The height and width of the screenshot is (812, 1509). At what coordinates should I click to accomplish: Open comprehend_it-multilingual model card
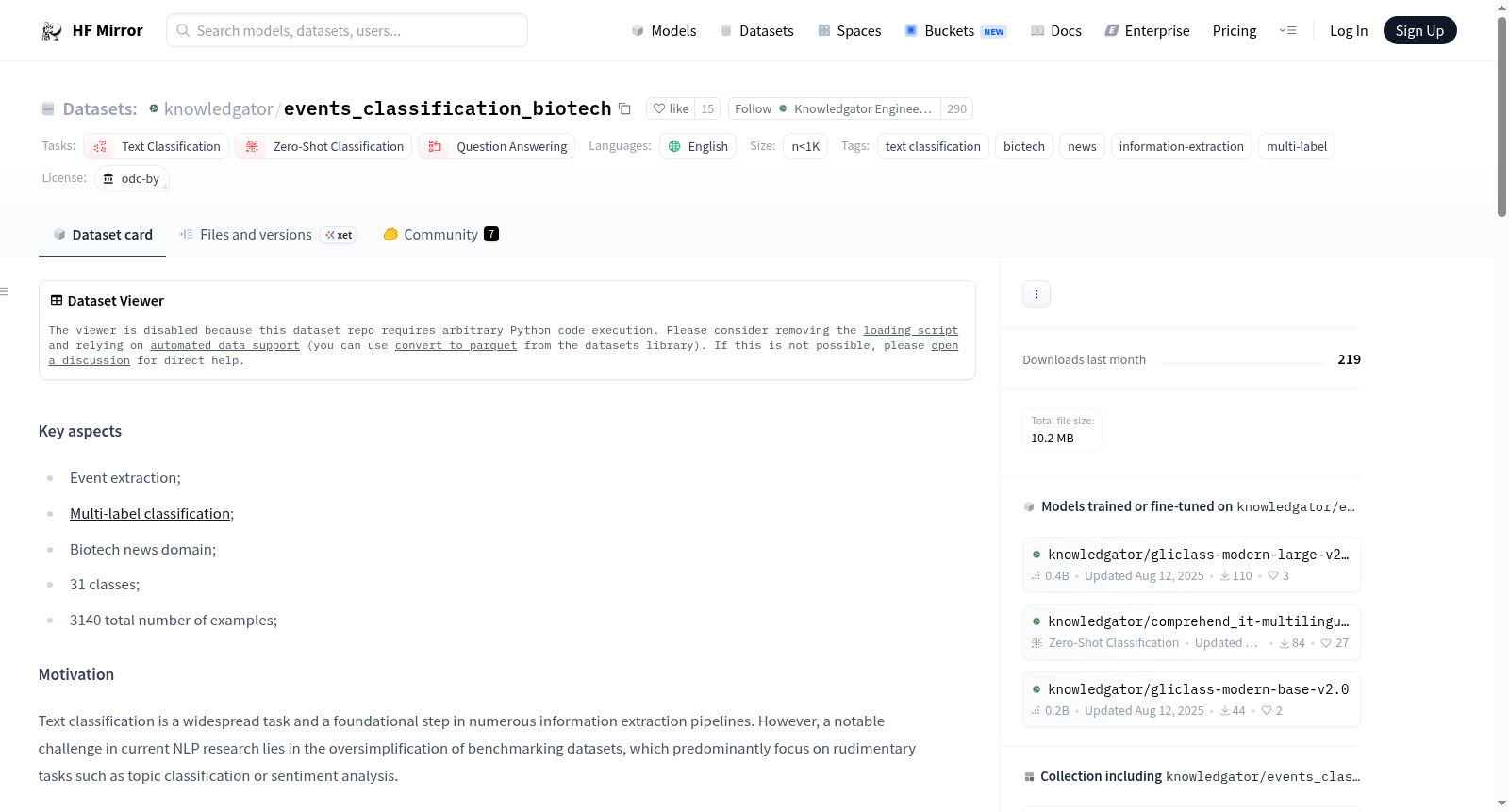tap(1191, 632)
